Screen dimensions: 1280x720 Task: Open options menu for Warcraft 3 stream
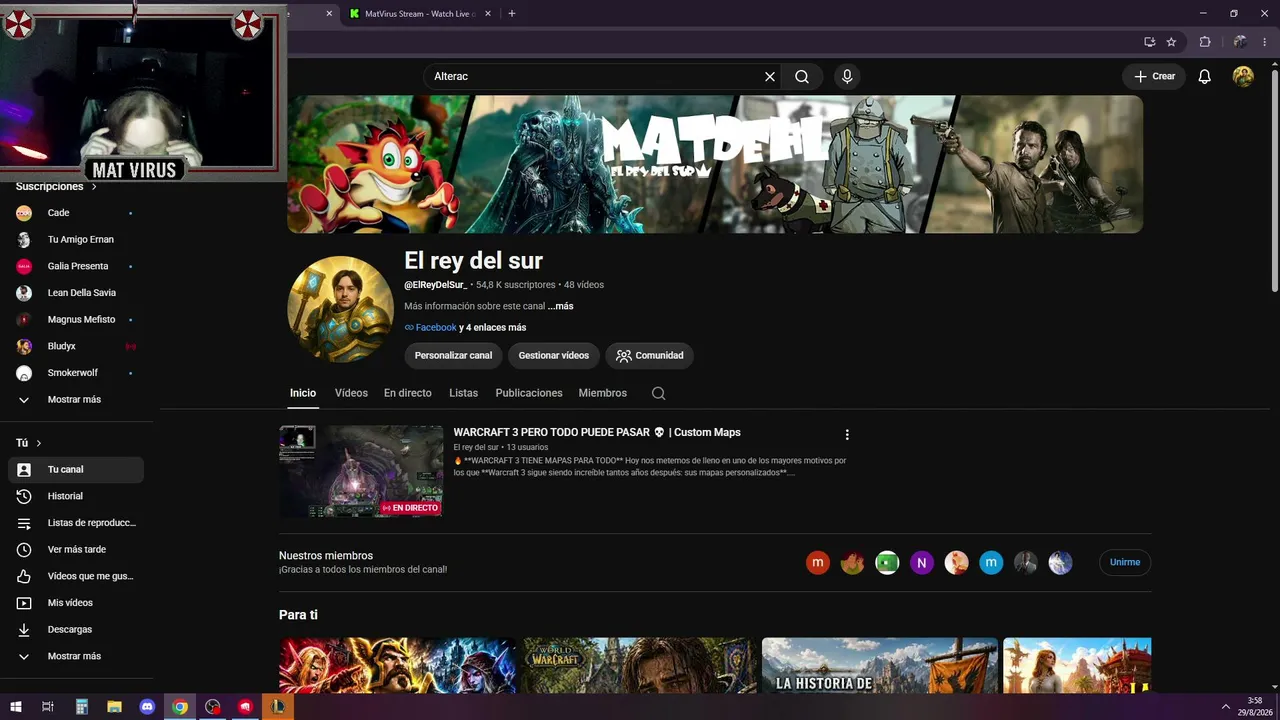coord(847,435)
